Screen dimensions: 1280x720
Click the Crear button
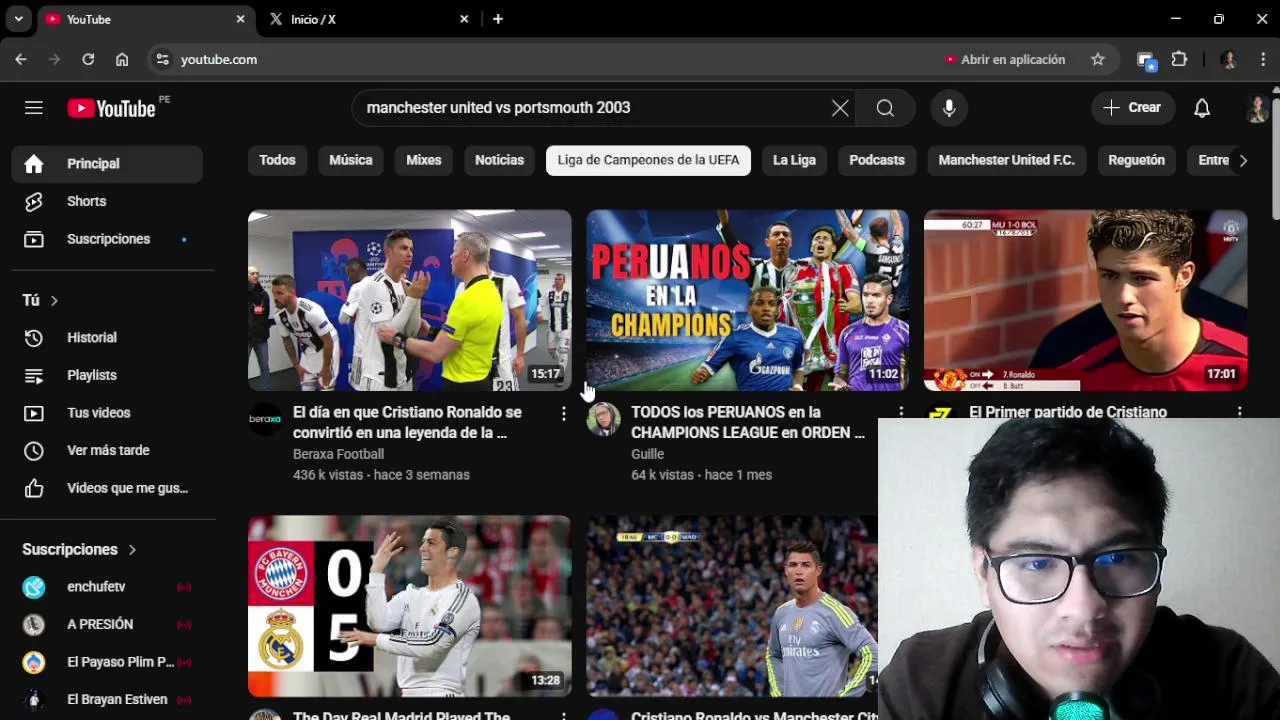point(1132,108)
